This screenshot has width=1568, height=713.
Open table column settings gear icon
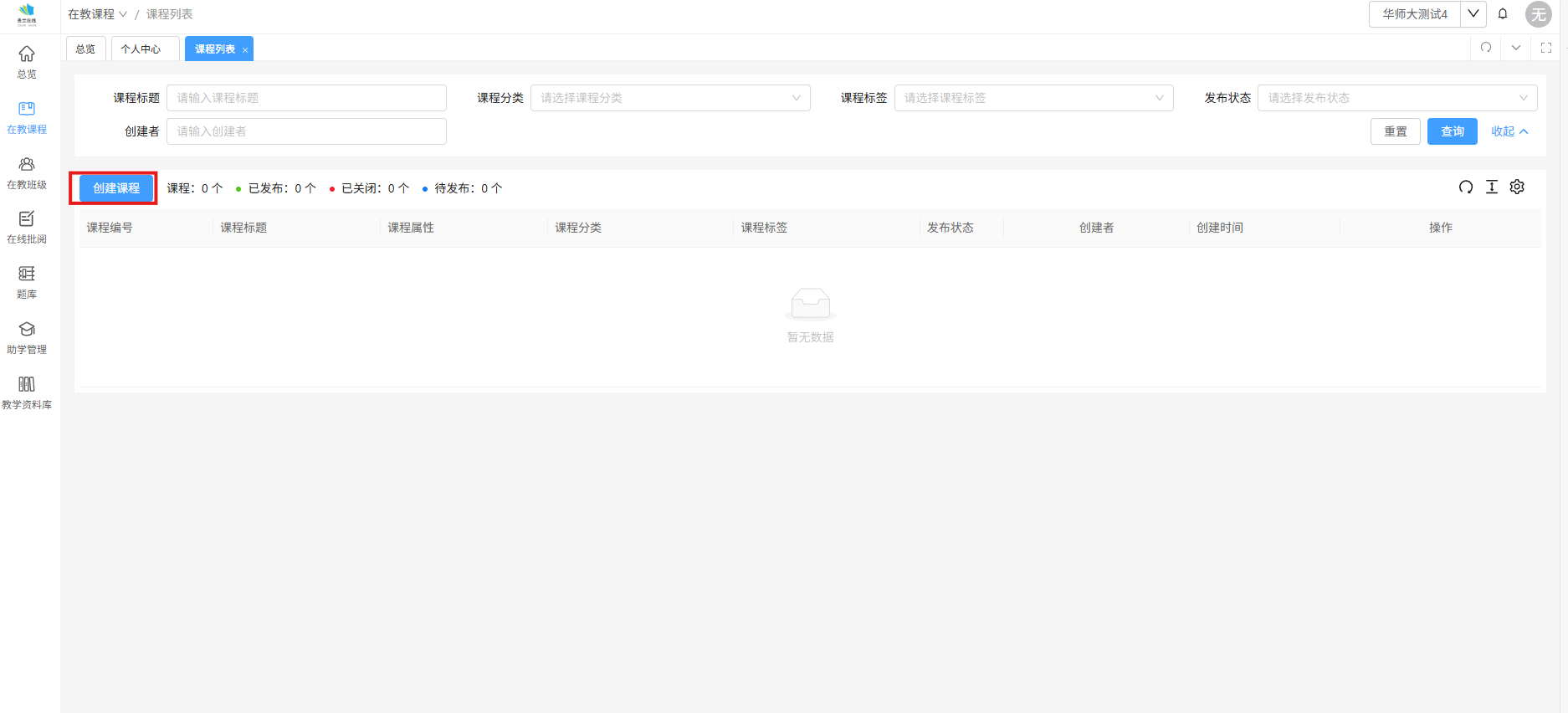click(x=1517, y=187)
